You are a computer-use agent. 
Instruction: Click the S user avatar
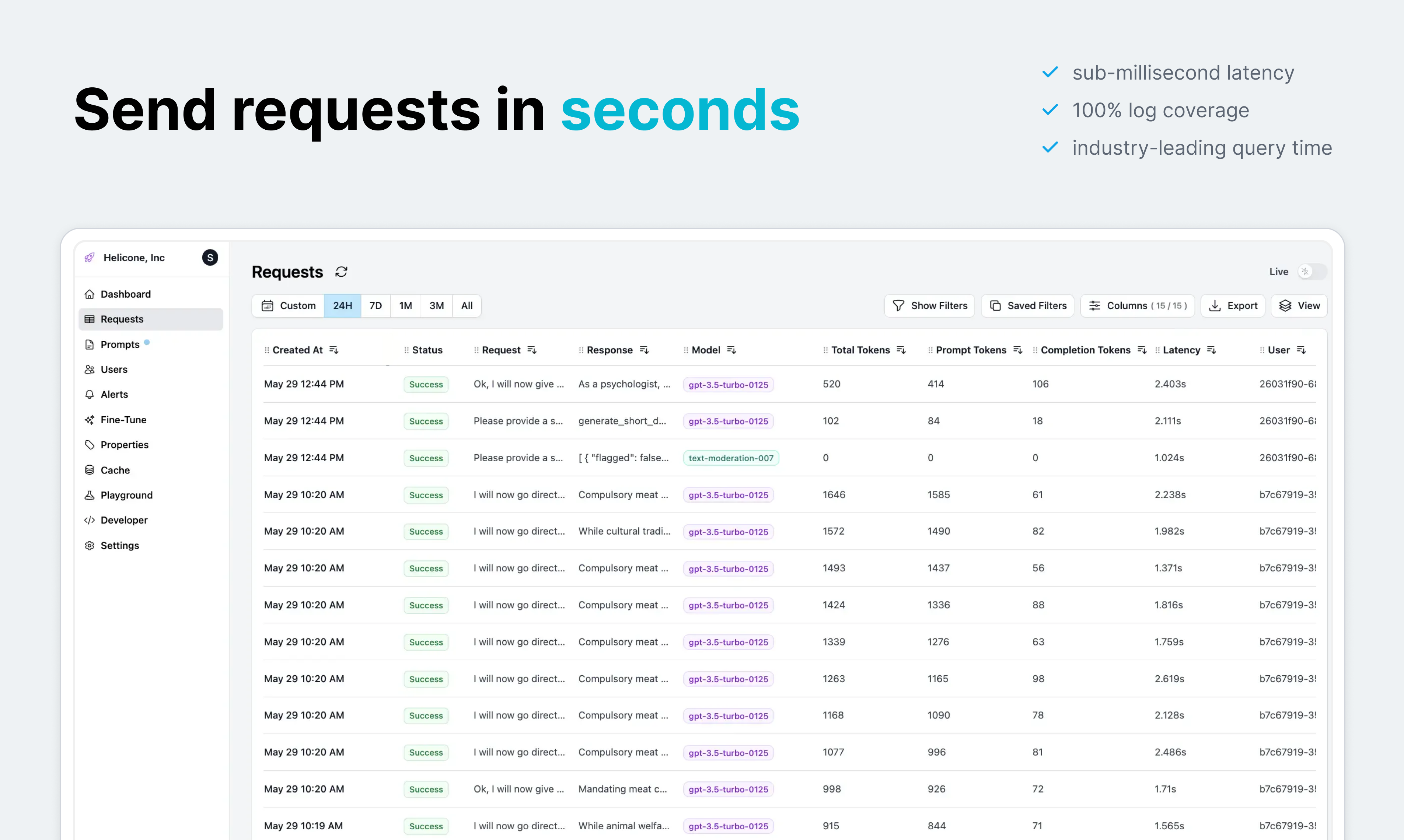[x=210, y=258]
